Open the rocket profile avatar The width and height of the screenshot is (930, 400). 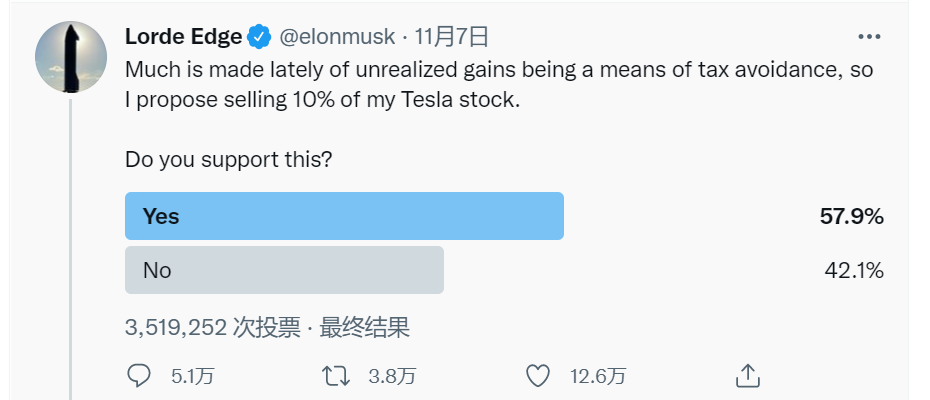71,58
